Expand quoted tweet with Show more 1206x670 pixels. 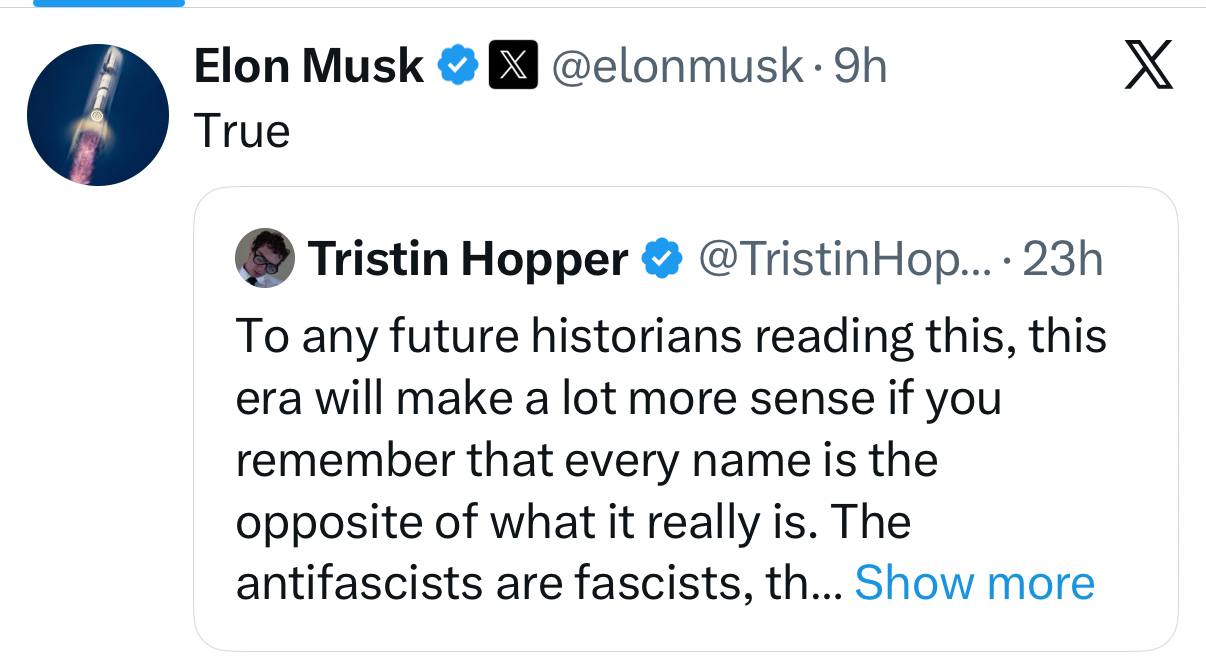pyautogui.click(x=974, y=582)
